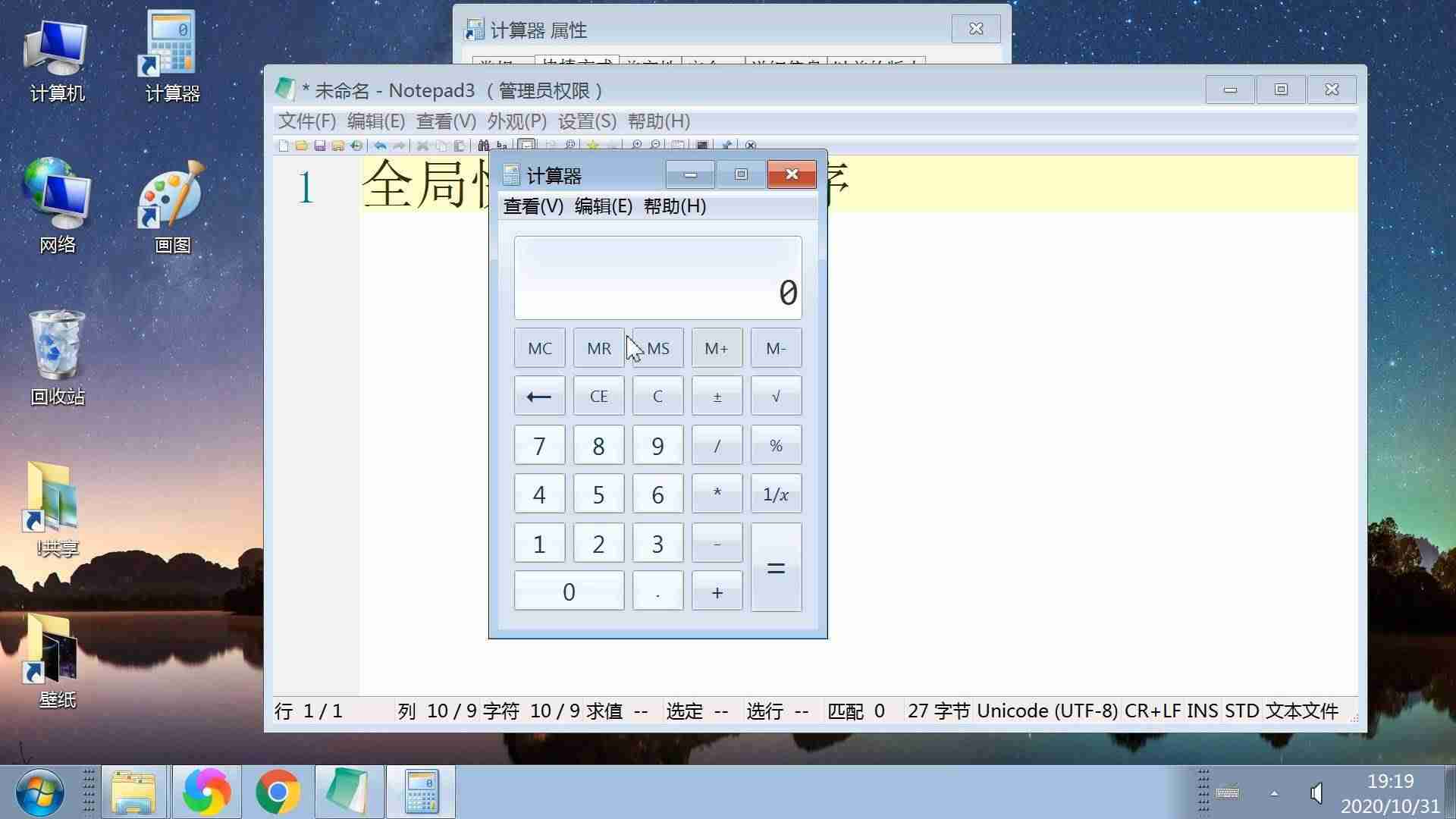Open Notepad3 外观(P) menu
This screenshot has width=1456, height=819.
click(x=516, y=121)
